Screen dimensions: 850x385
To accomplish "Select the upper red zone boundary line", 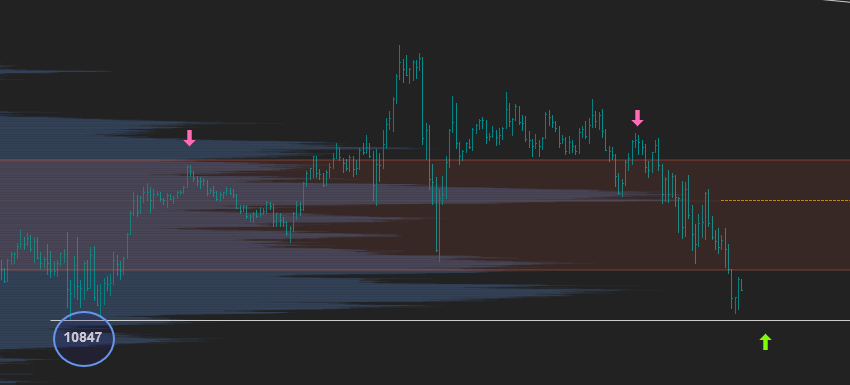I will click(x=425, y=160).
